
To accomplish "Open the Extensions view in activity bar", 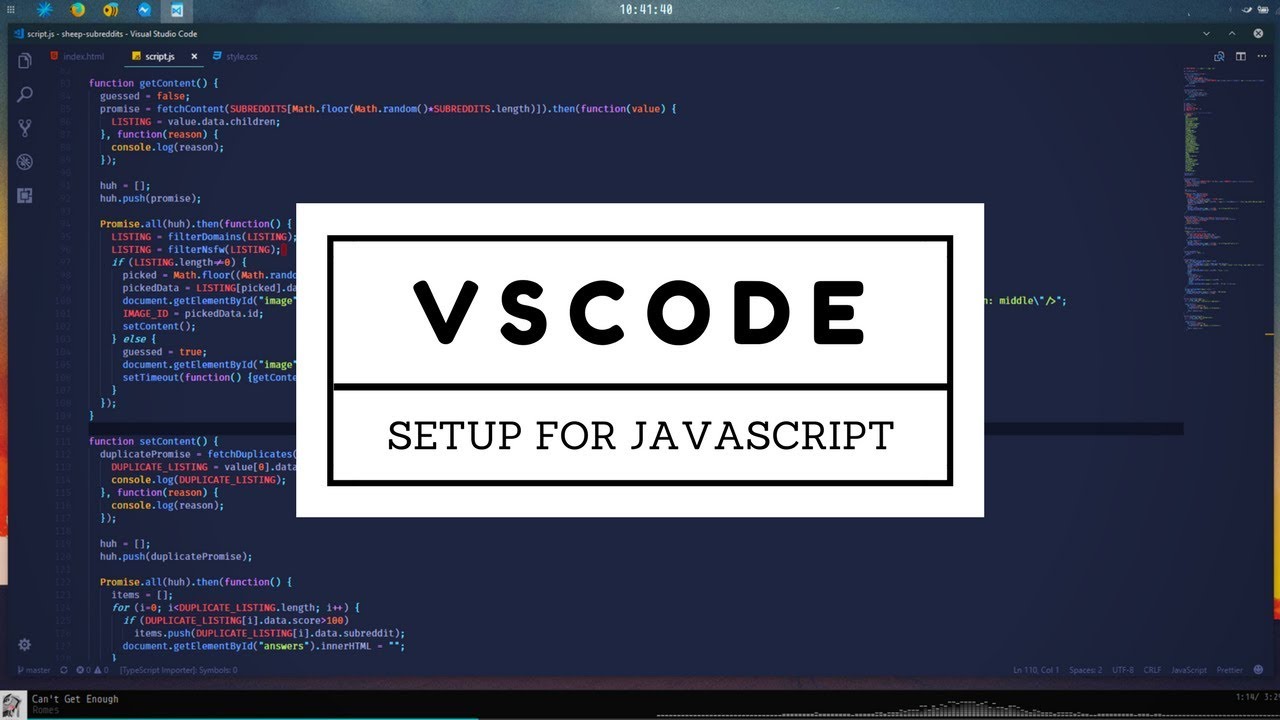I will coord(25,195).
